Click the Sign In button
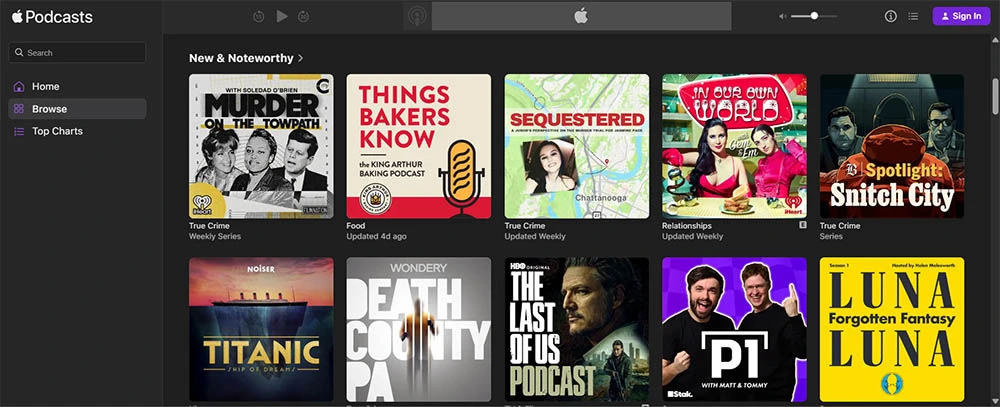1000x407 pixels. coord(961,17)
